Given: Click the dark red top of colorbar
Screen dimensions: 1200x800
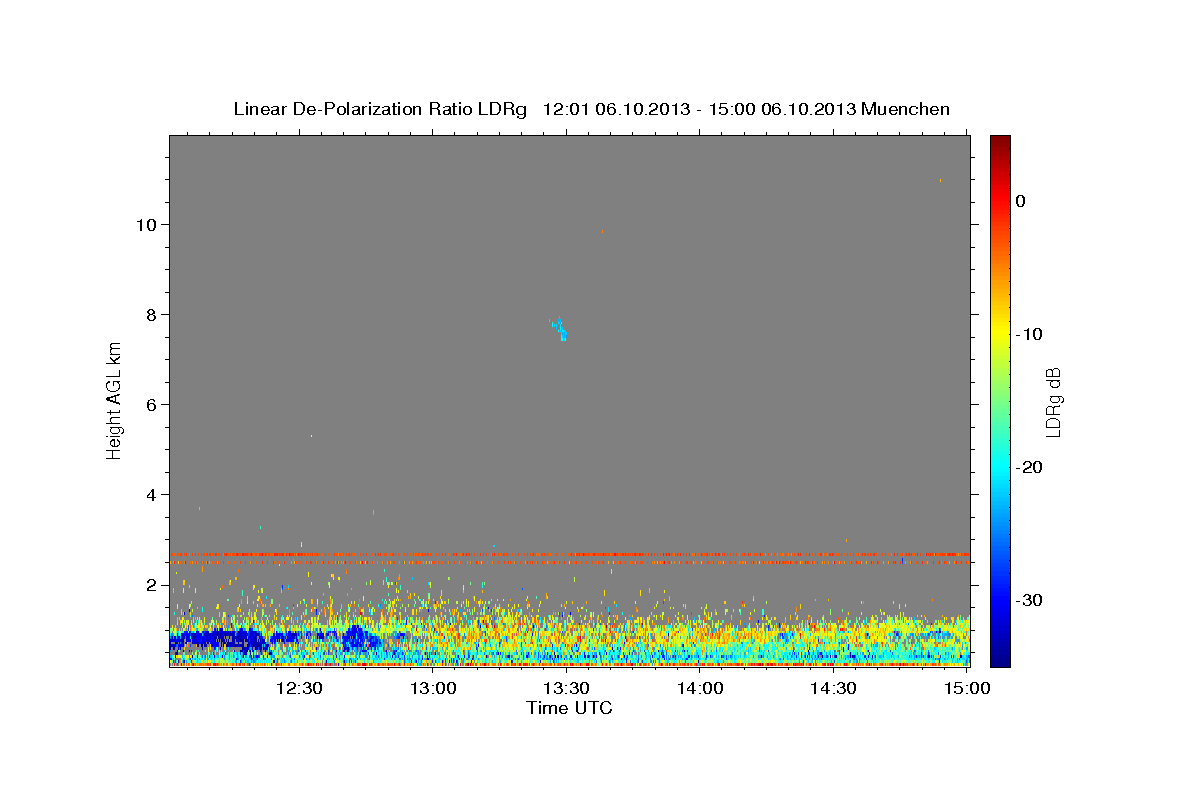Looking at the screenshot, I should 1000,142.
